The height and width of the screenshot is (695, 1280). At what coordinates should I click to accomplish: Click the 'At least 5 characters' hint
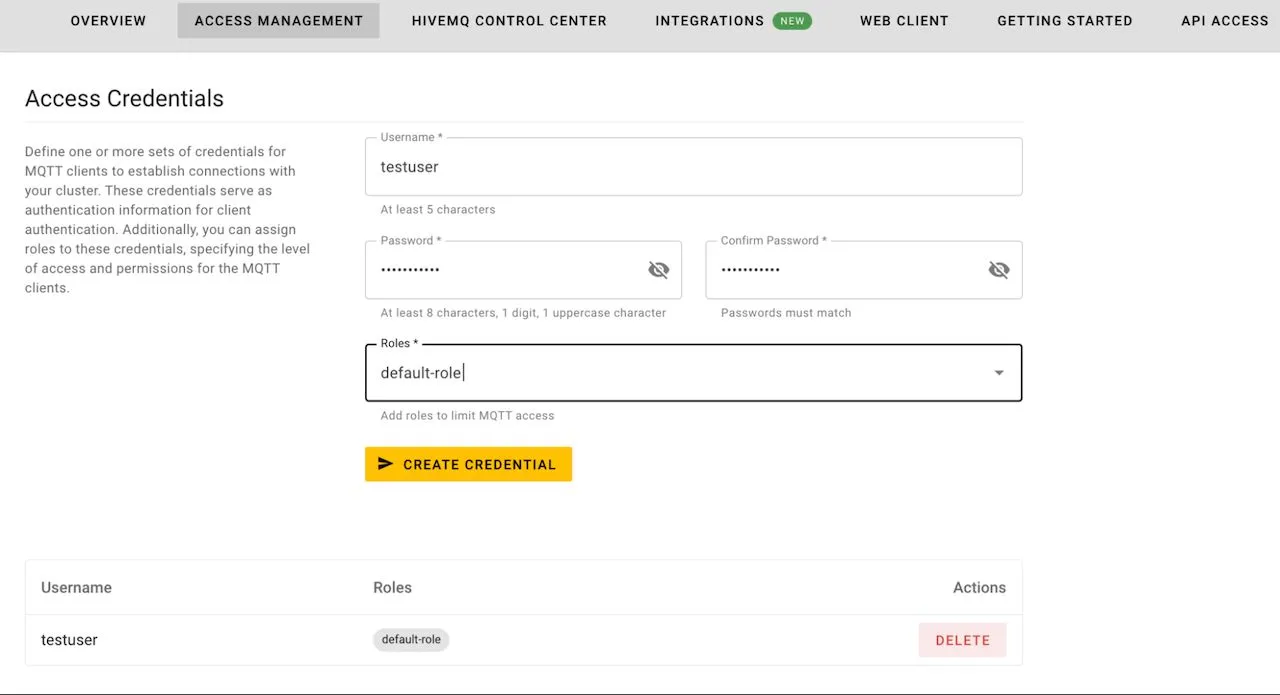(x=438, y=210)
